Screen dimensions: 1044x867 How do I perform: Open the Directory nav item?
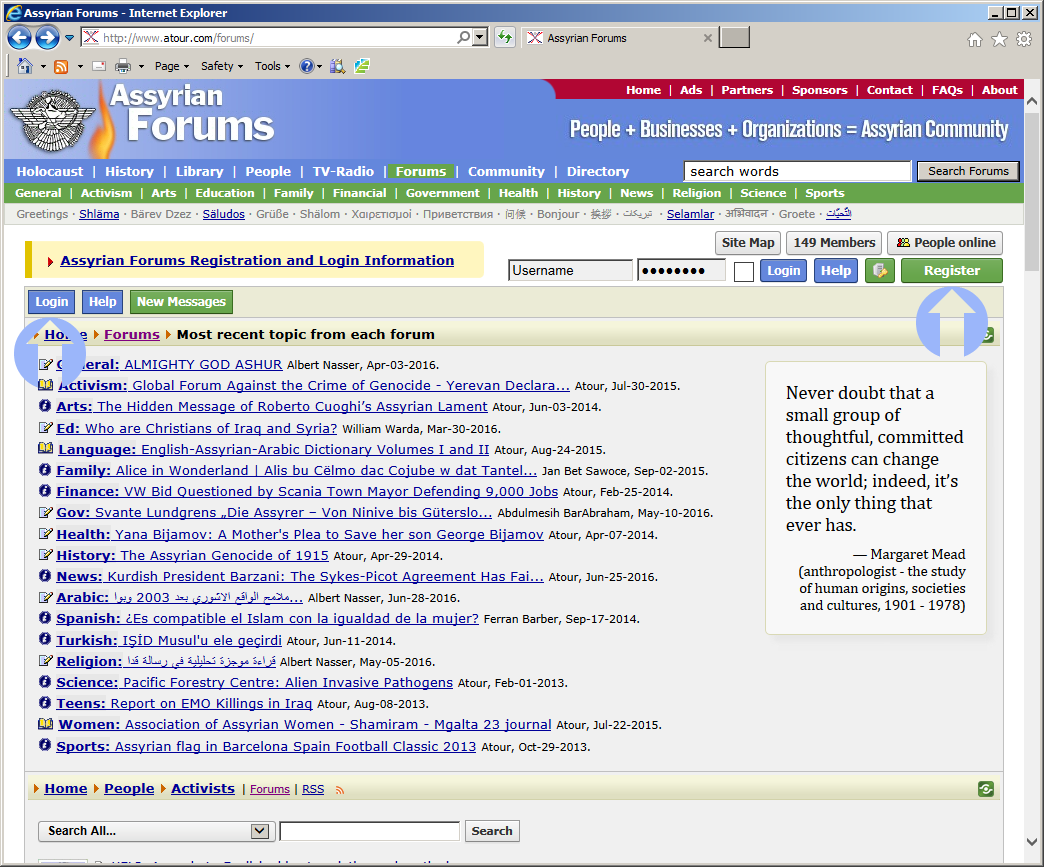point(598,171)
